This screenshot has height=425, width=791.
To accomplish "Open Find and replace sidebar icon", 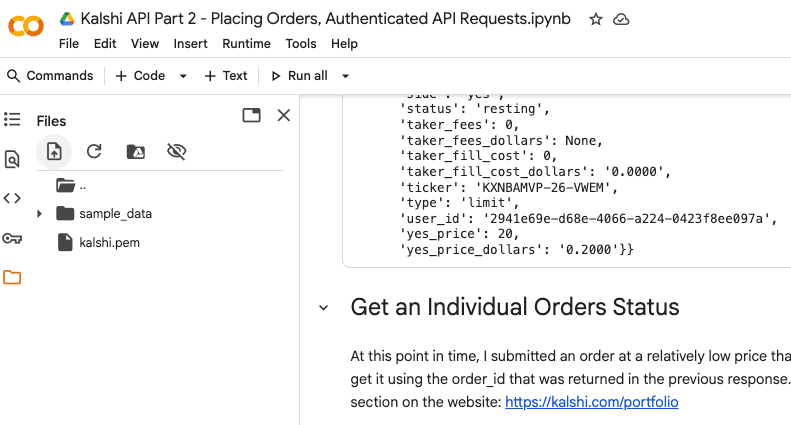I will click(x=12, y=159).
